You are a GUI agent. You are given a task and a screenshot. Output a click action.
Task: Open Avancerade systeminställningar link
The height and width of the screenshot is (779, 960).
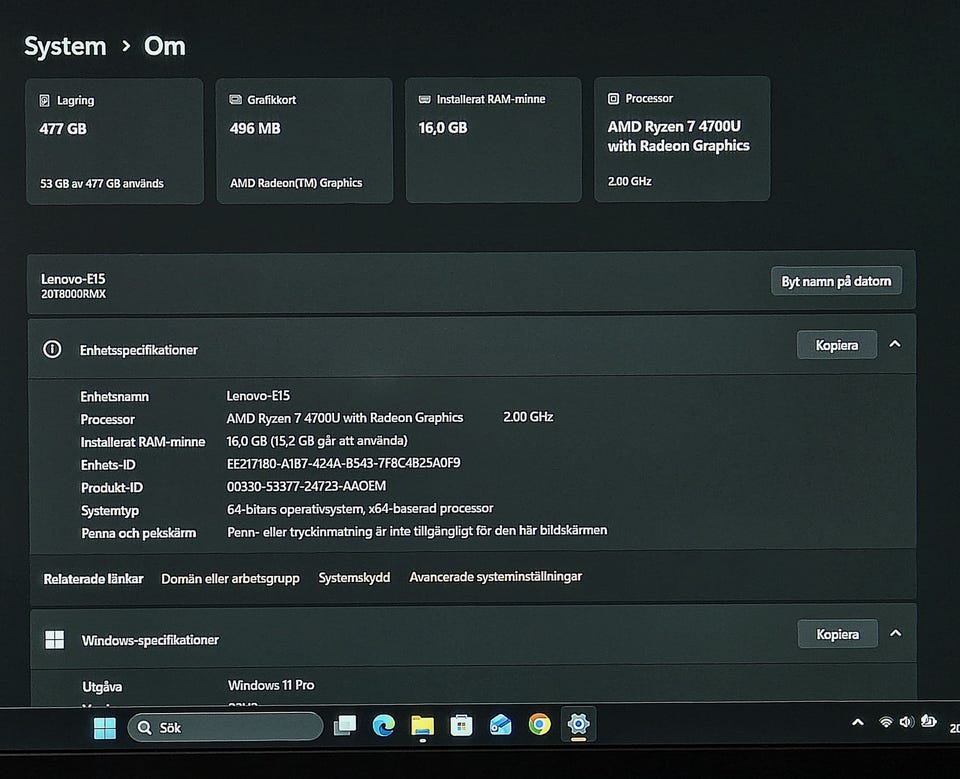pyautogui.click(x=495, y=576)
